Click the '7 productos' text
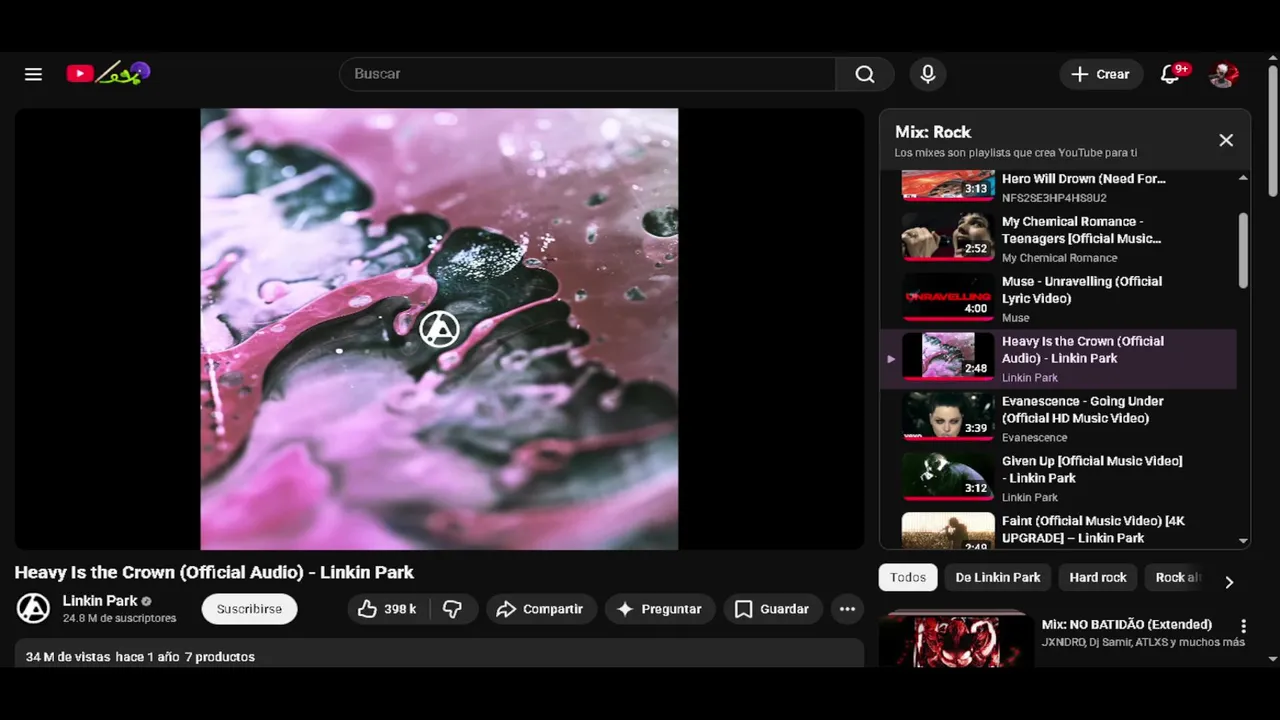 tap(220, 657)
